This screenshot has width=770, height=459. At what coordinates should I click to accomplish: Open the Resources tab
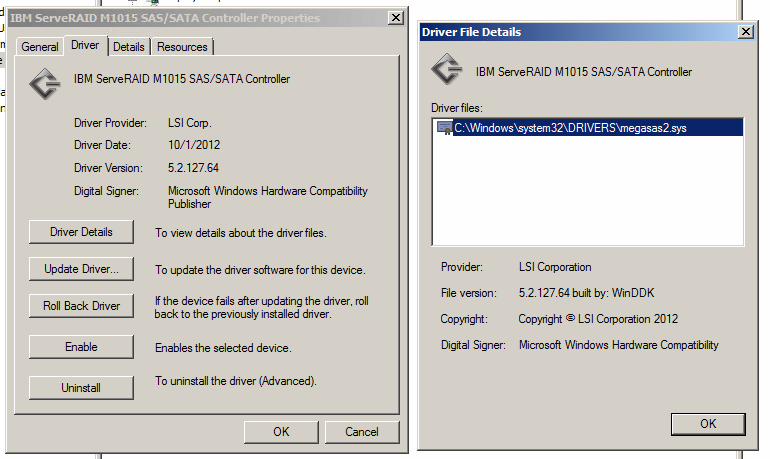[182, 47]
